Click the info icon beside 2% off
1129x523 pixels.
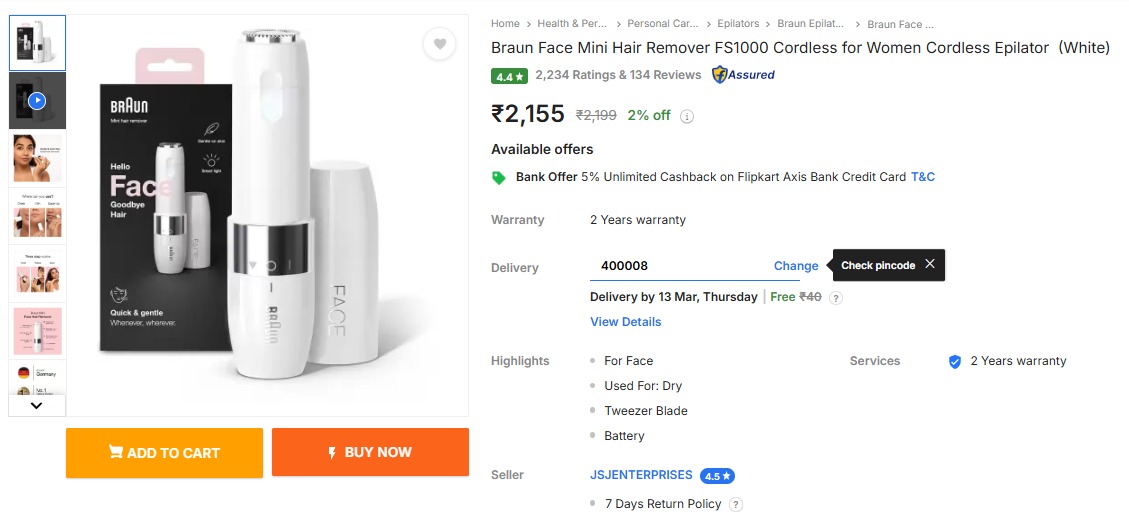coord(687,116)
